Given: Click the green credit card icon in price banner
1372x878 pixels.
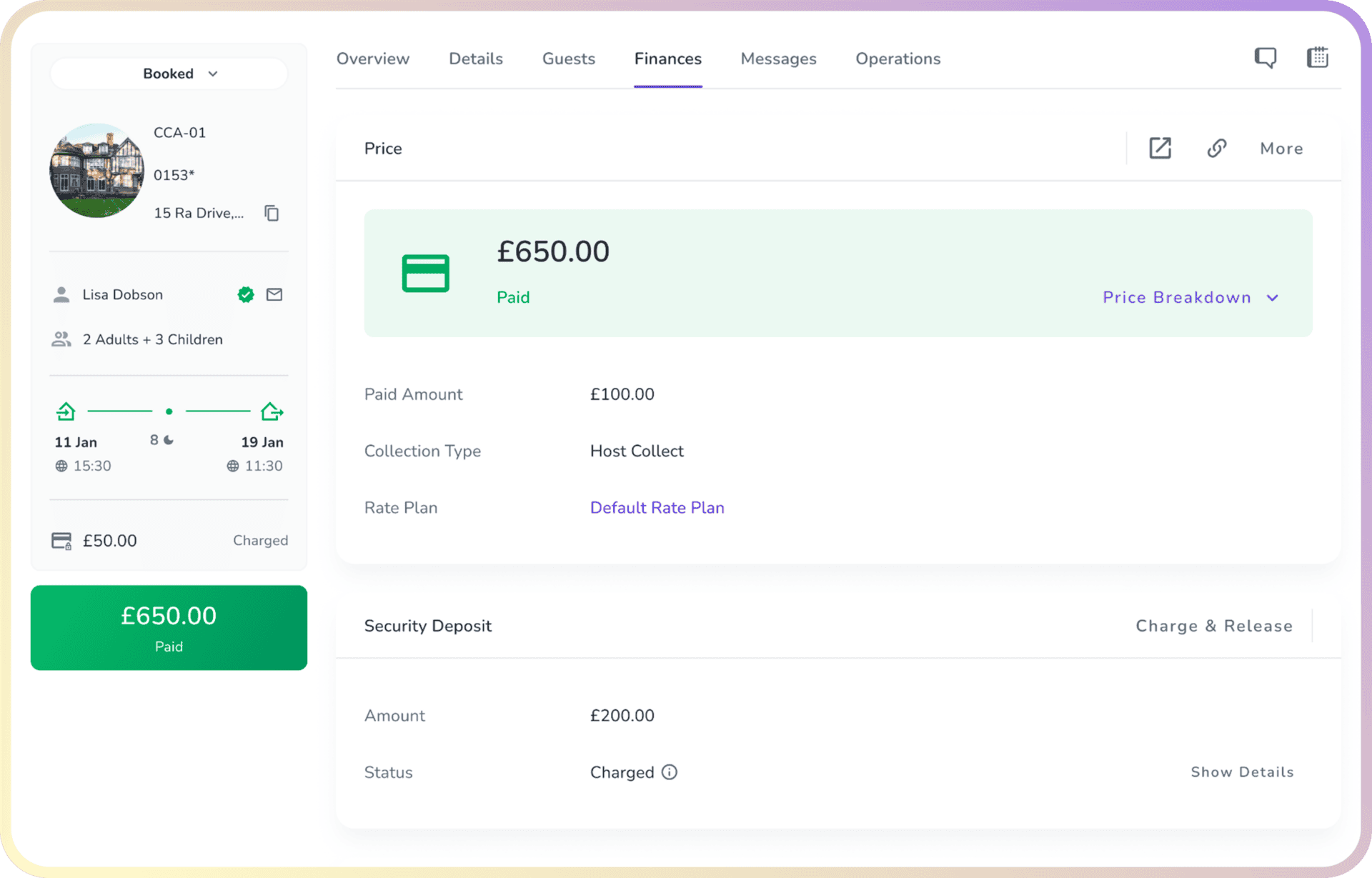Looking at the screenshot, I should point(426,274).
